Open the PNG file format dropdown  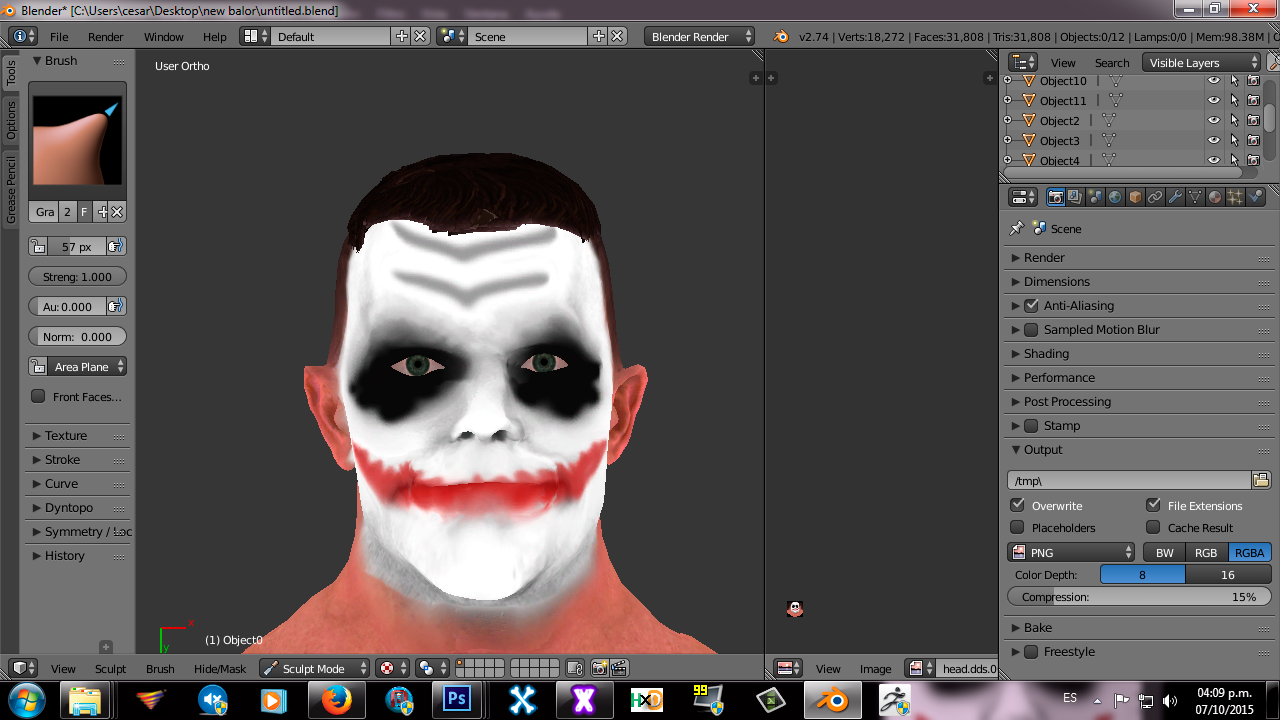[x=1071, y=552]
